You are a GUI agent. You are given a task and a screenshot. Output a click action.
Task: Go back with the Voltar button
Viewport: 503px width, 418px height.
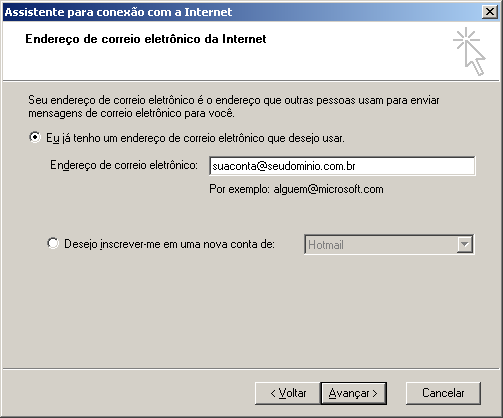[x=288, y=393]
